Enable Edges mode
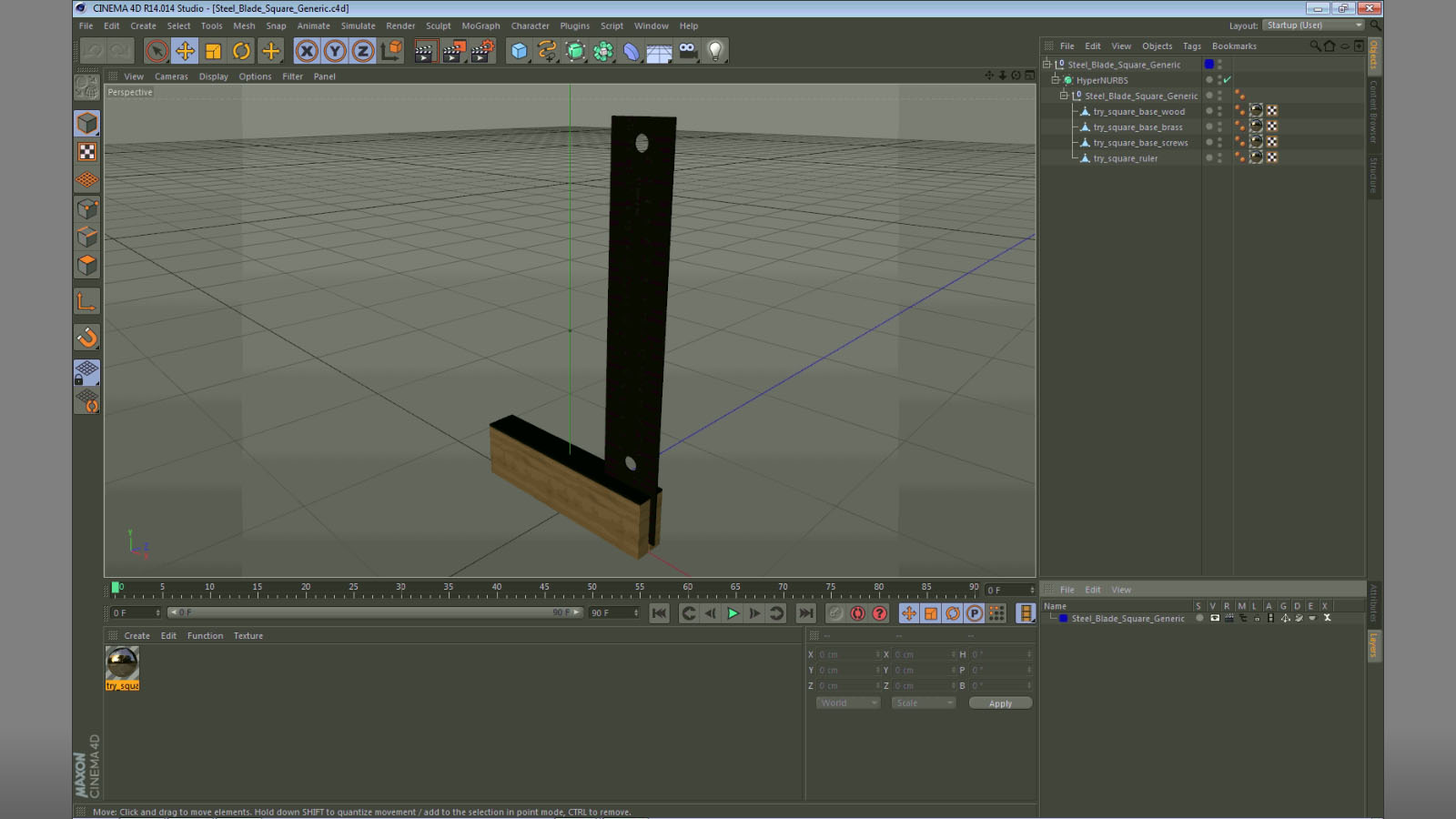The height and width of the screenshot is (819, 1456). [x=87, y=237]
